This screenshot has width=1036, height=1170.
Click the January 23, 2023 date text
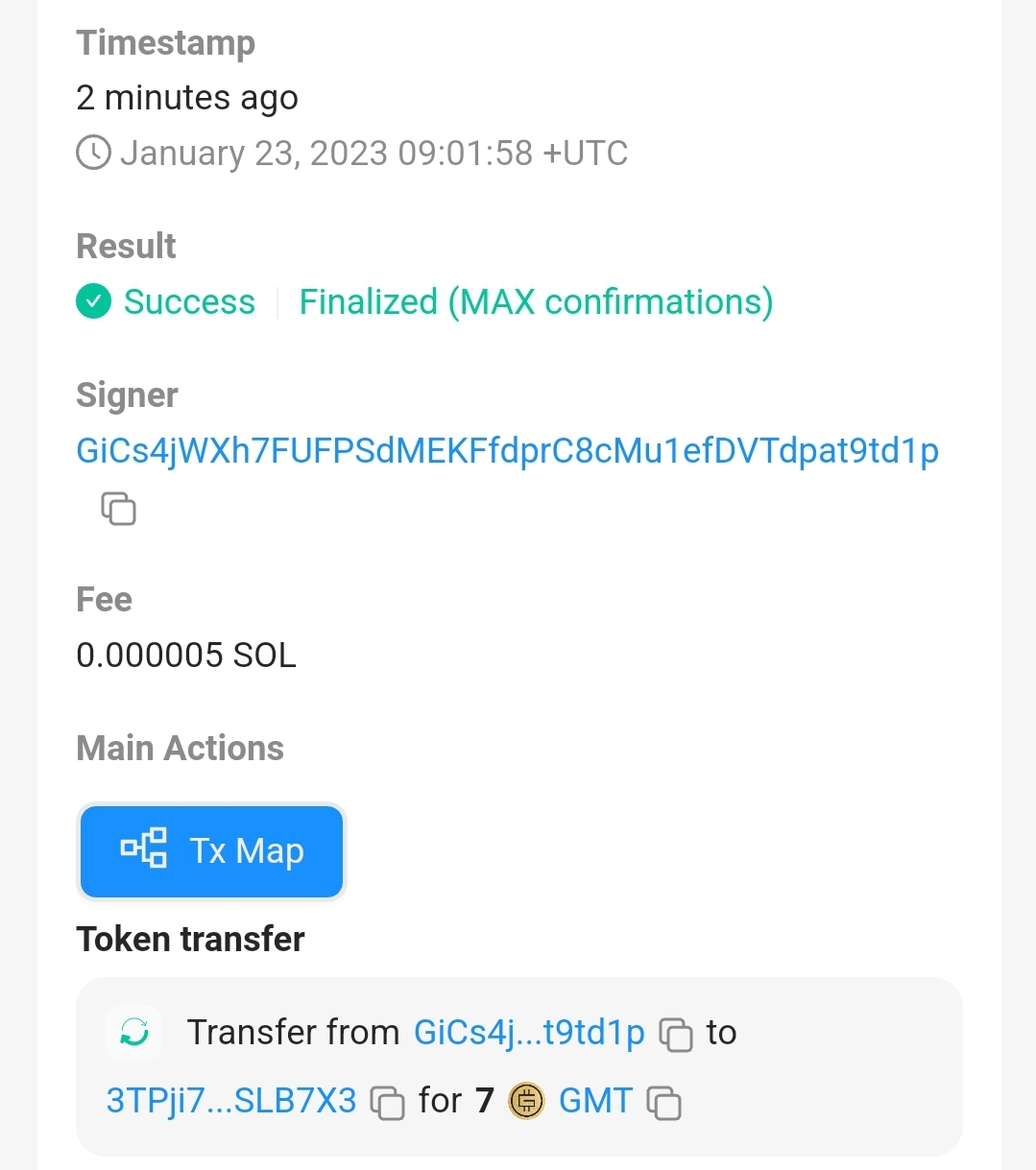point(373,154)
